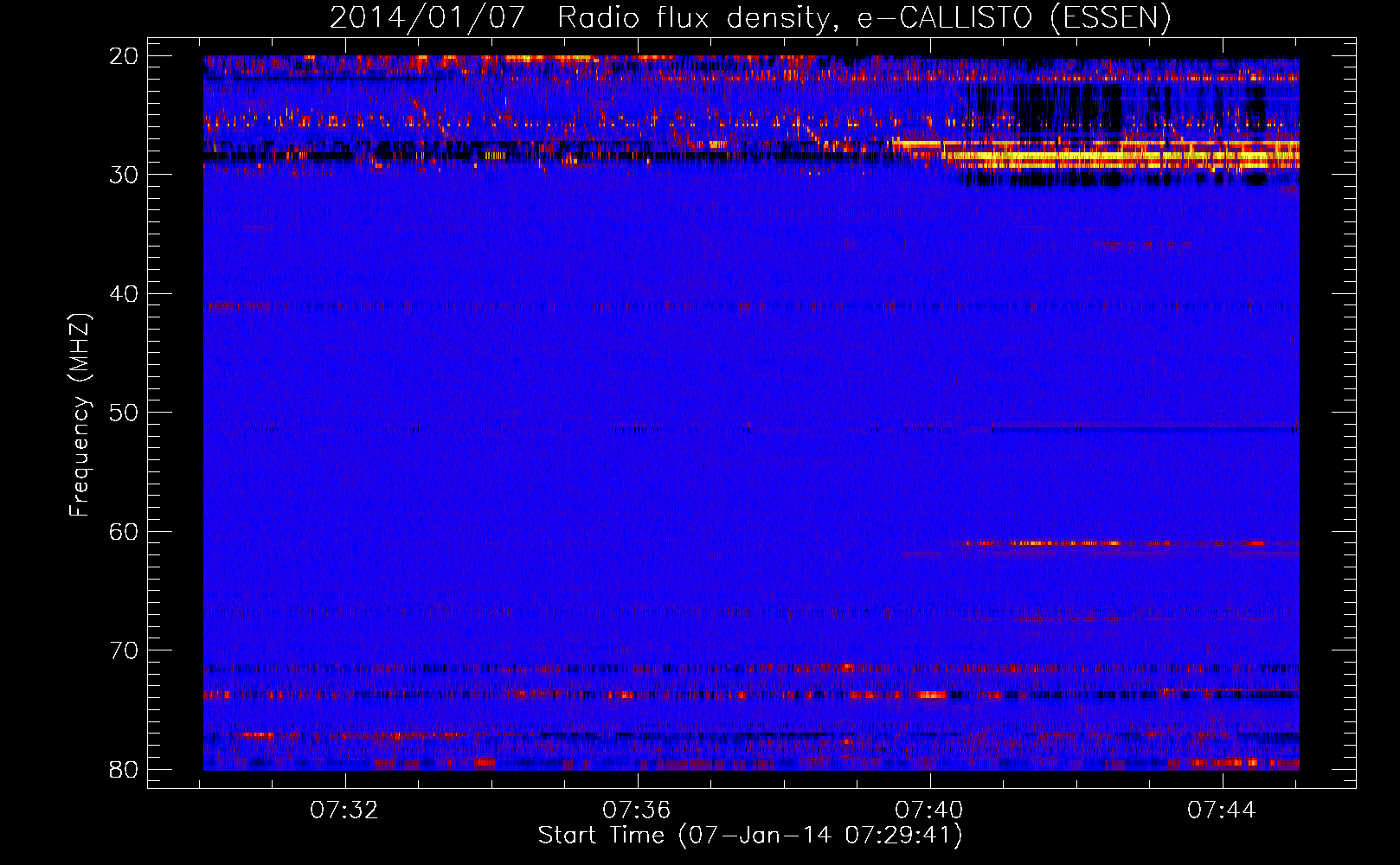The width and height of the screenshot is (1400, 865).
Task: Click the 07:36 time tick label
Action: (x=637, y=811)
